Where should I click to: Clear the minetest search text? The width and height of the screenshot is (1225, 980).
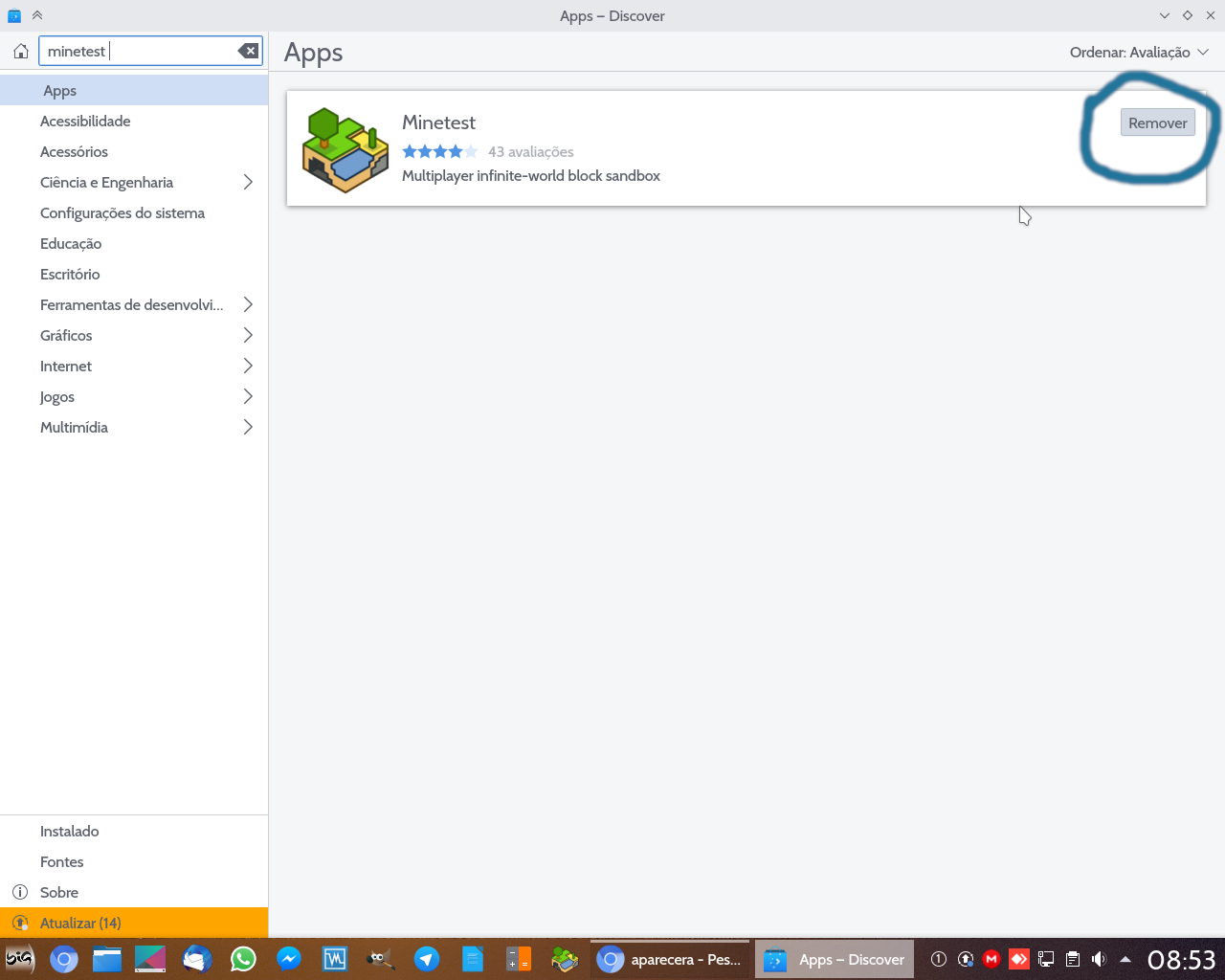[x=248, y=51]
